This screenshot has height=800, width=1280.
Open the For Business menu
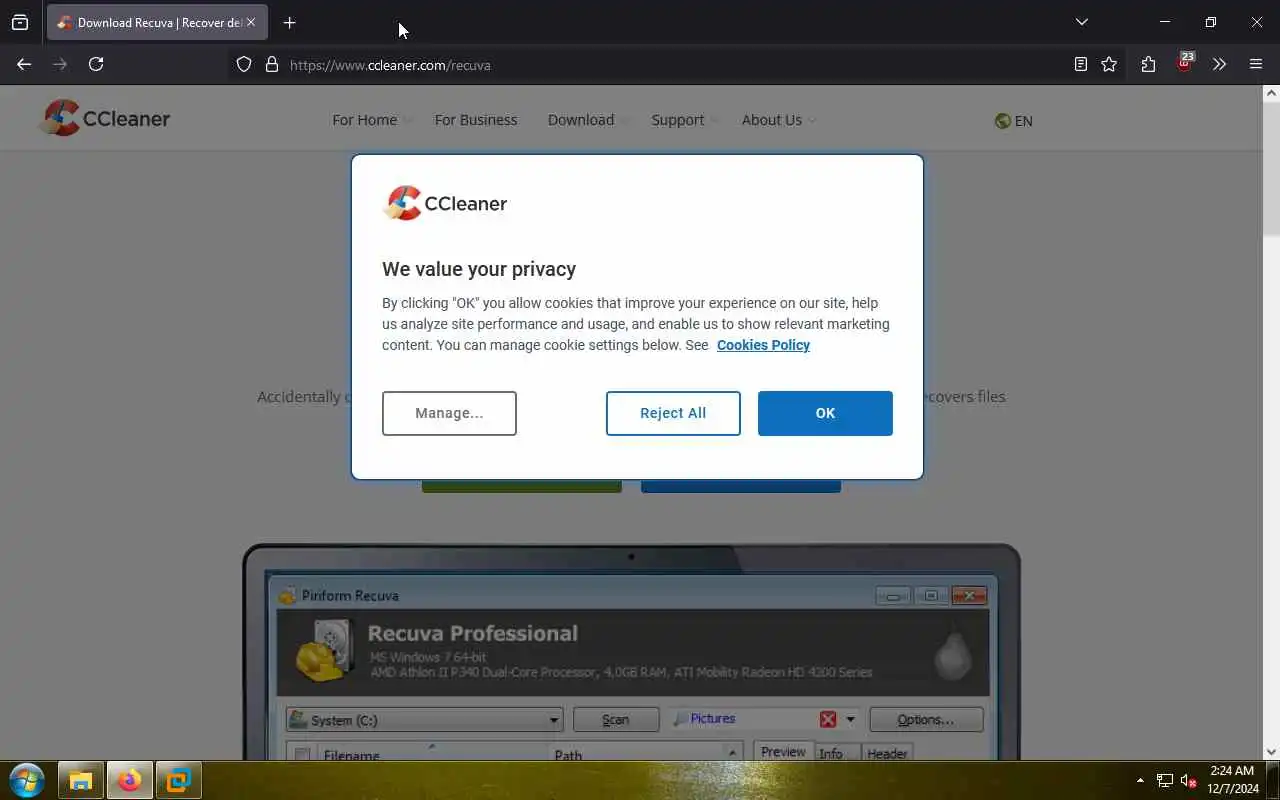[x=476, y=120]
